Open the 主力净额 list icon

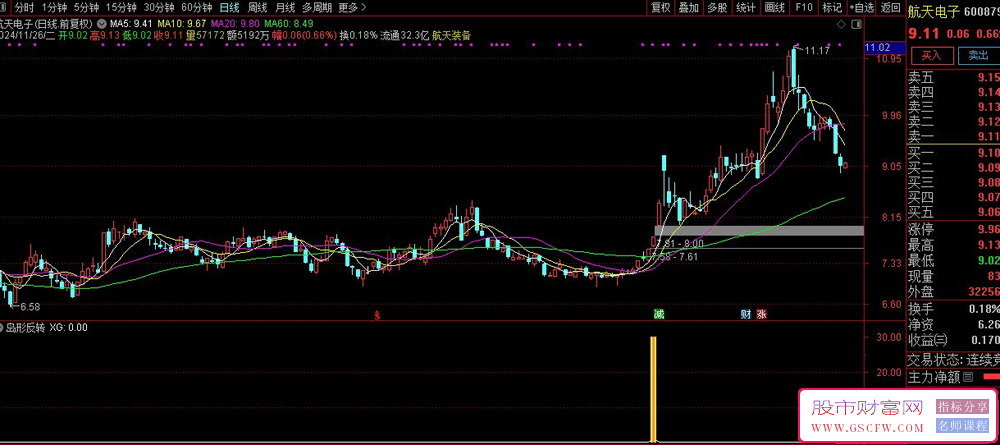969,377
